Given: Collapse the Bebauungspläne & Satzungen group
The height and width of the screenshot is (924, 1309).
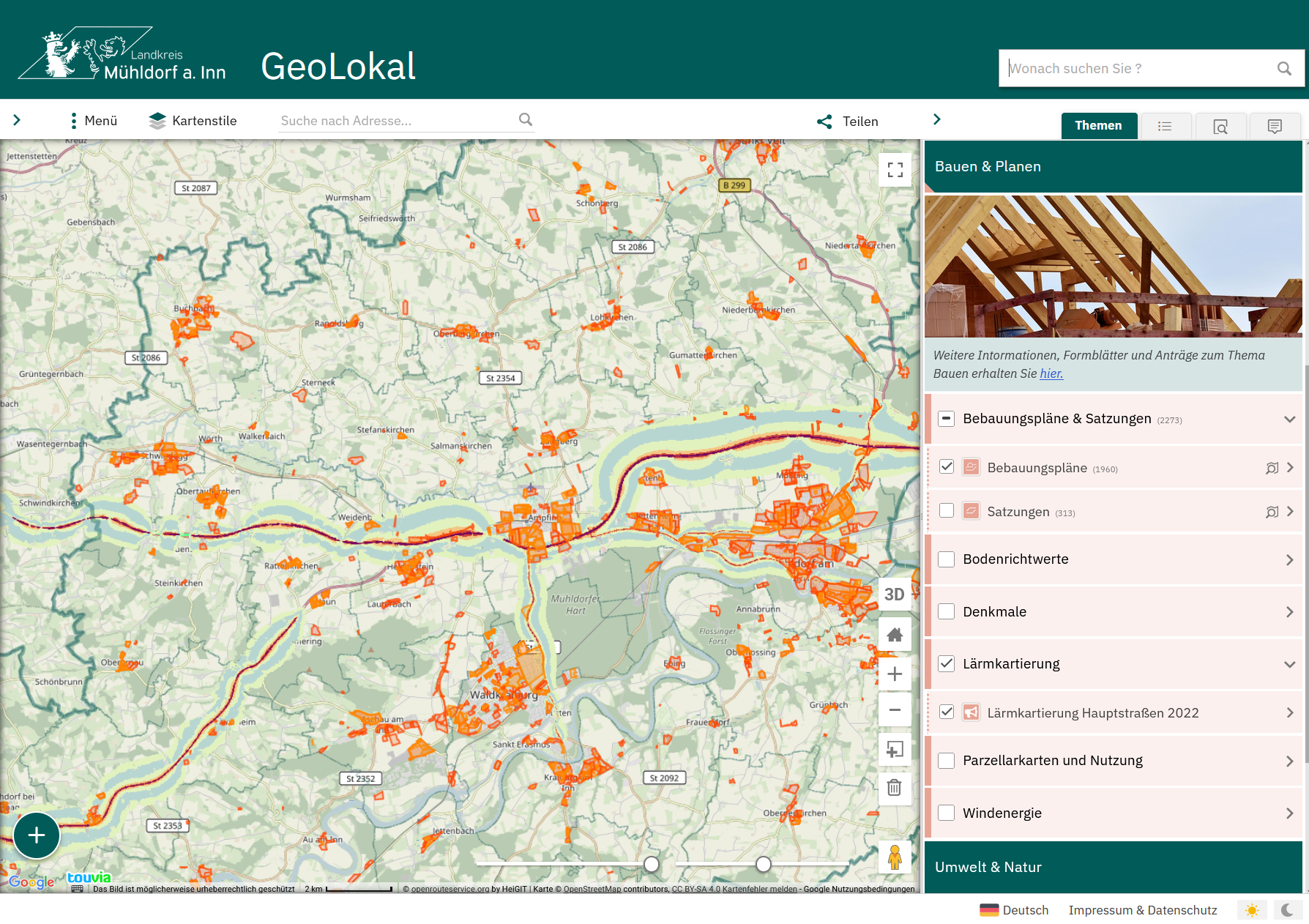Looking at the screenshot, I should 1289,419.
